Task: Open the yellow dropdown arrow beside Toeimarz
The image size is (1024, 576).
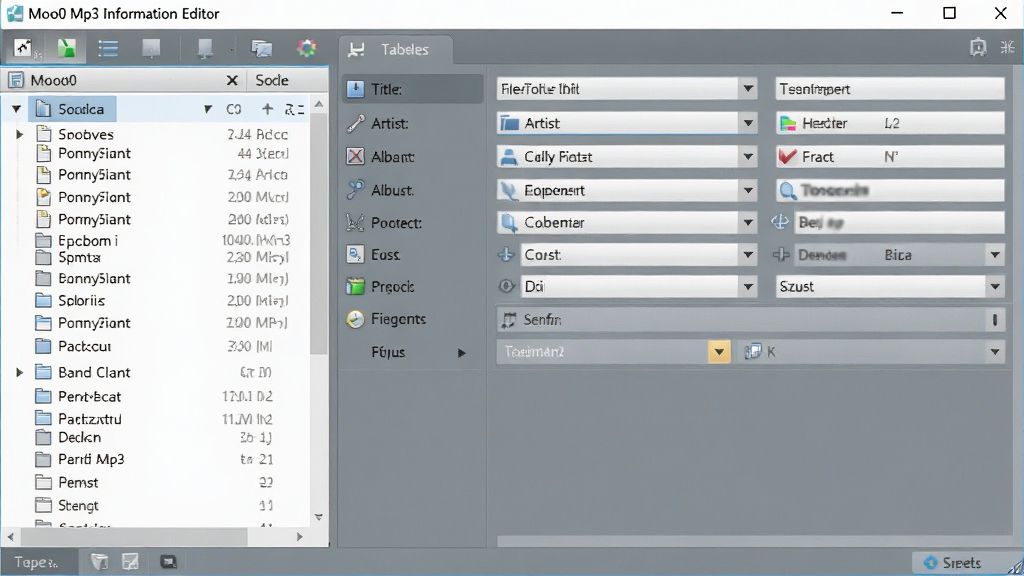Action: [x=719, y=352]
